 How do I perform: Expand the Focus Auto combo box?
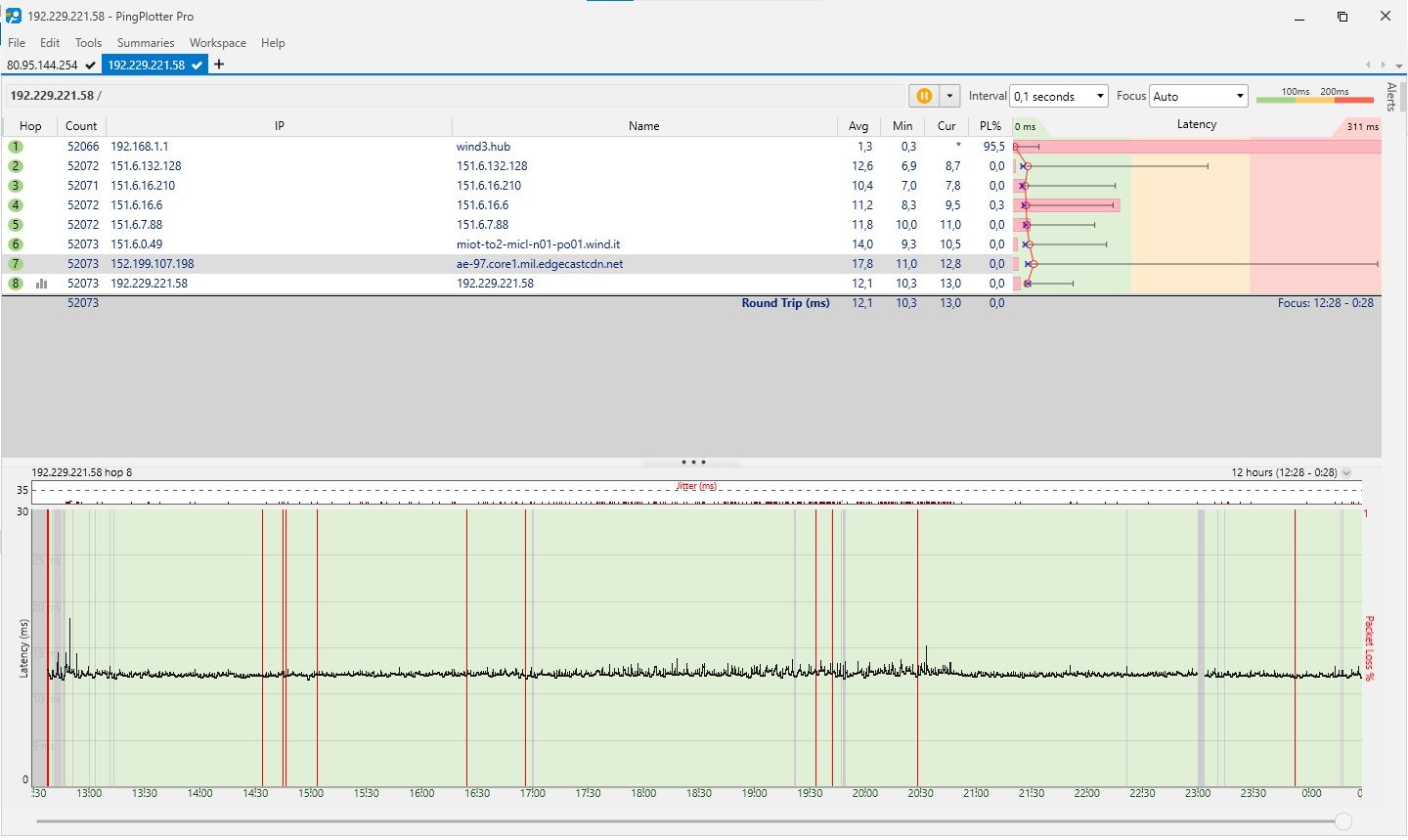[x=1199, y=96]
